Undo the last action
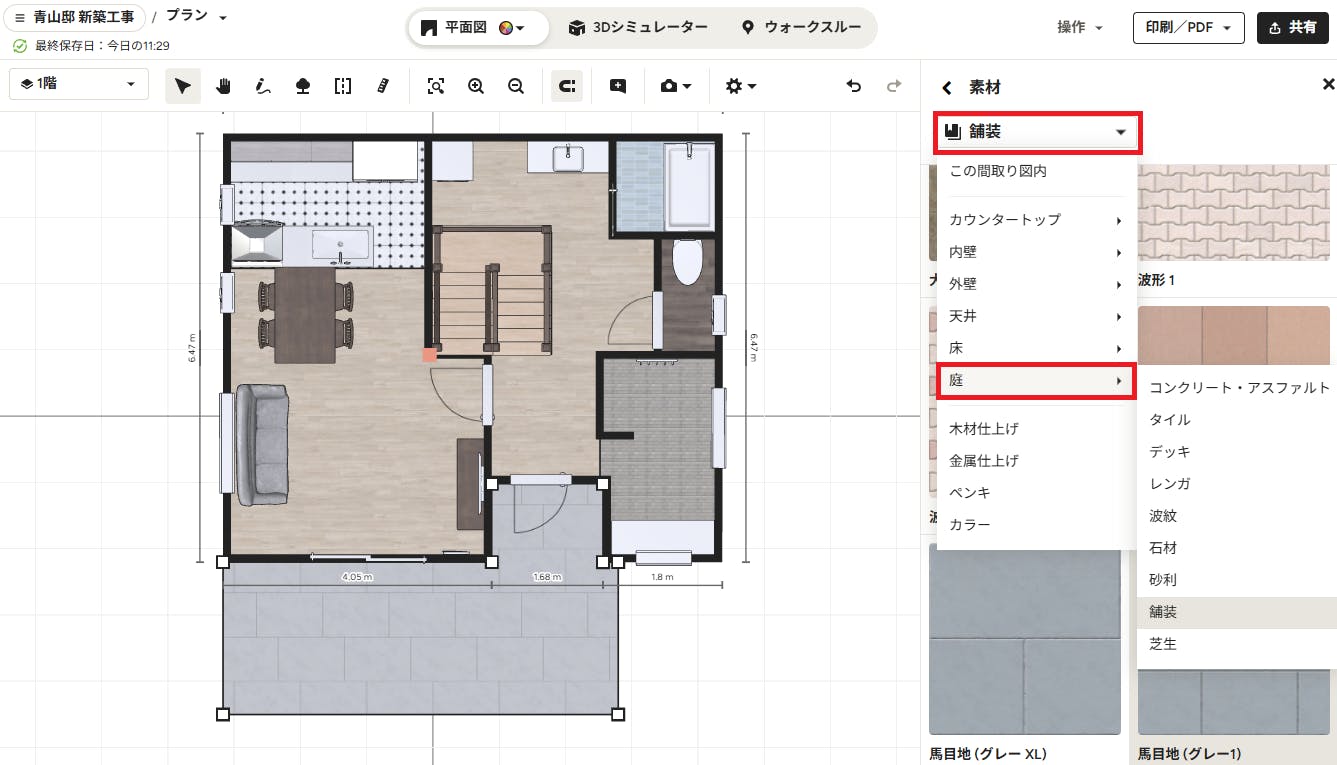Image resolution: width=1337 pixels, height=765 pixels. point(853,86)
